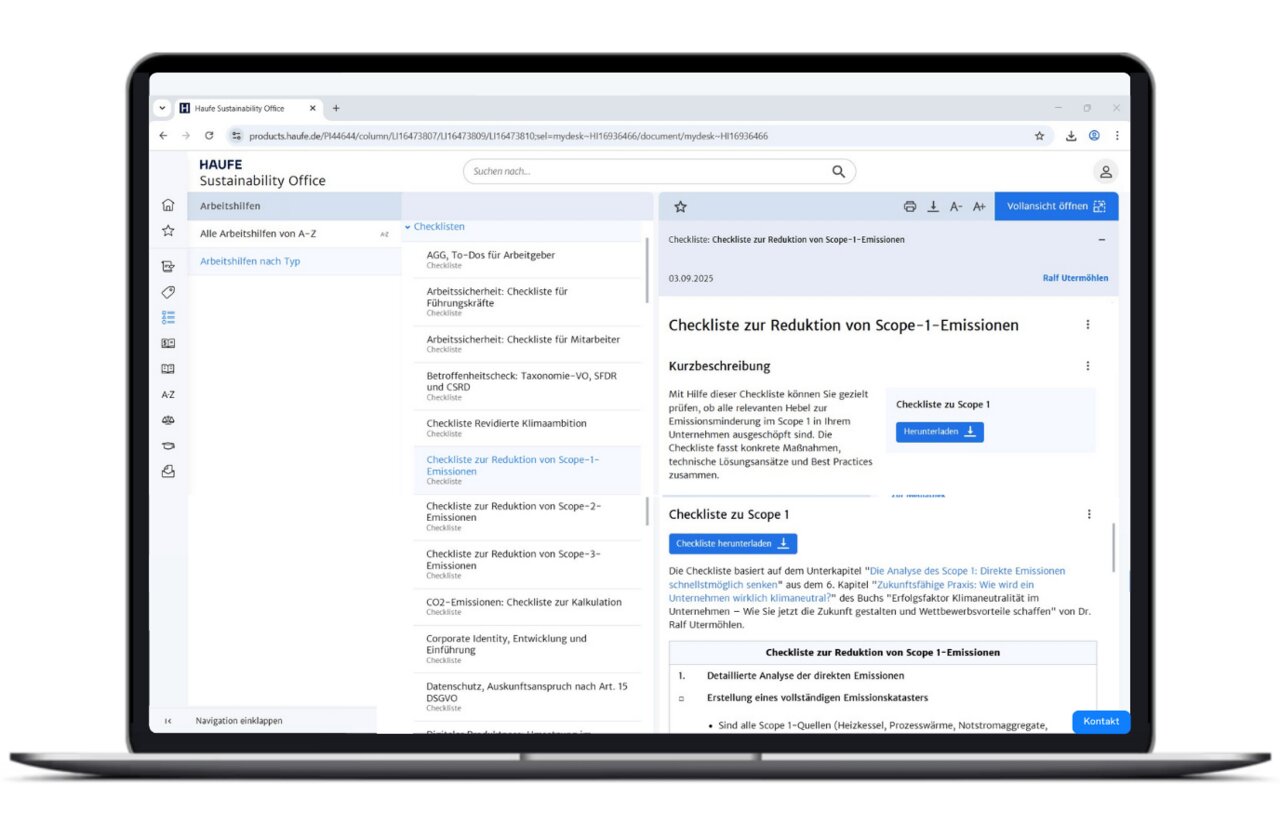Click the print icon in document toolbar
The image size is (1280, 837).
(909, 207)
